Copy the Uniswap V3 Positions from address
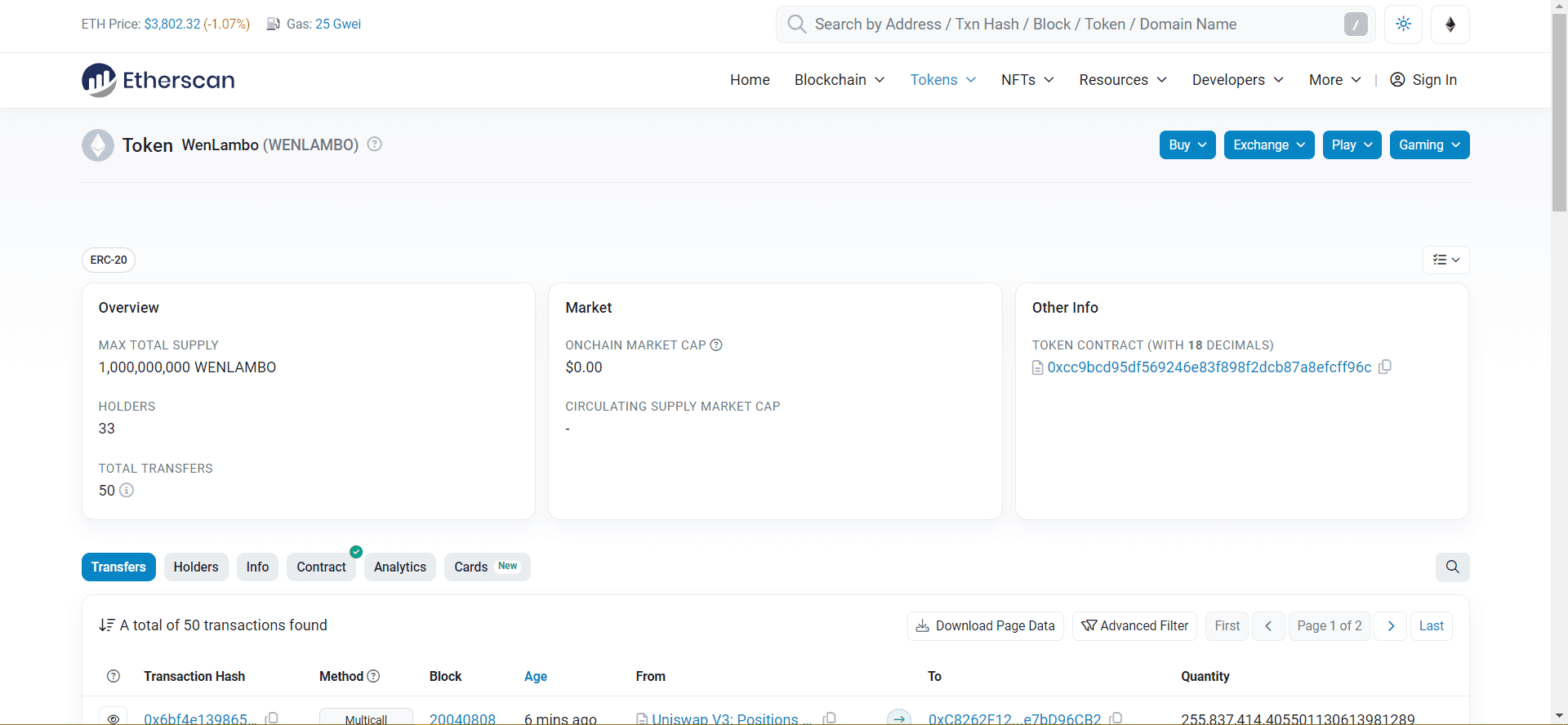The image size is (1568, 725). point(830,718)
